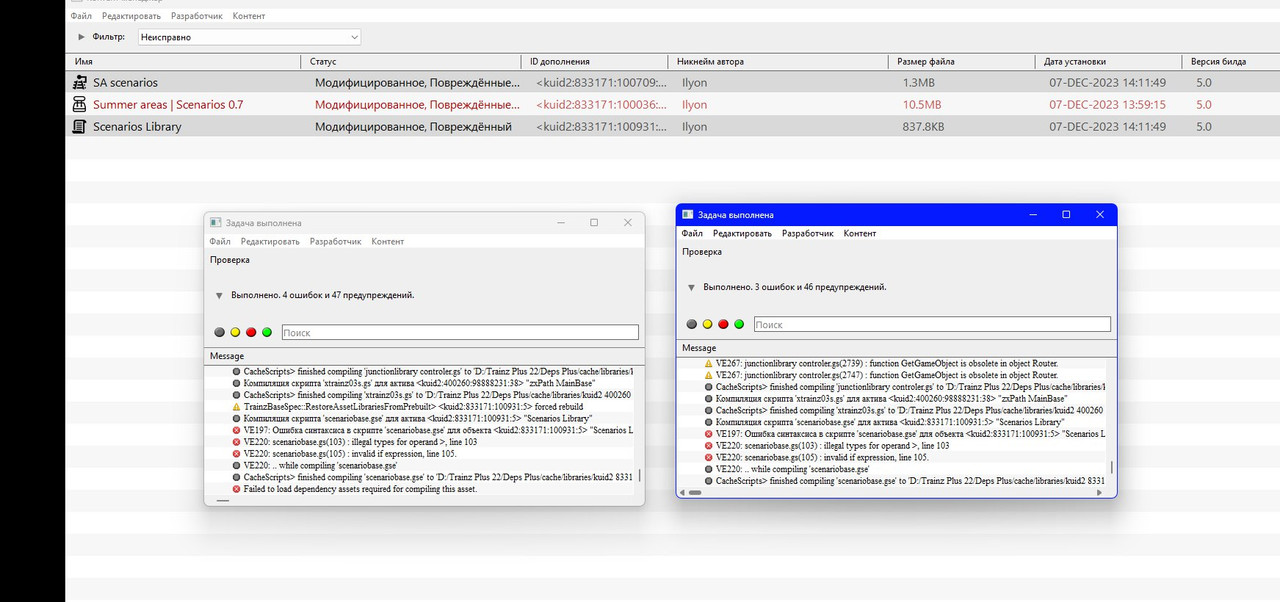1280x602 pixels.
Task: Open Файл menu in right dialog
Action: (x=692, y=233)
